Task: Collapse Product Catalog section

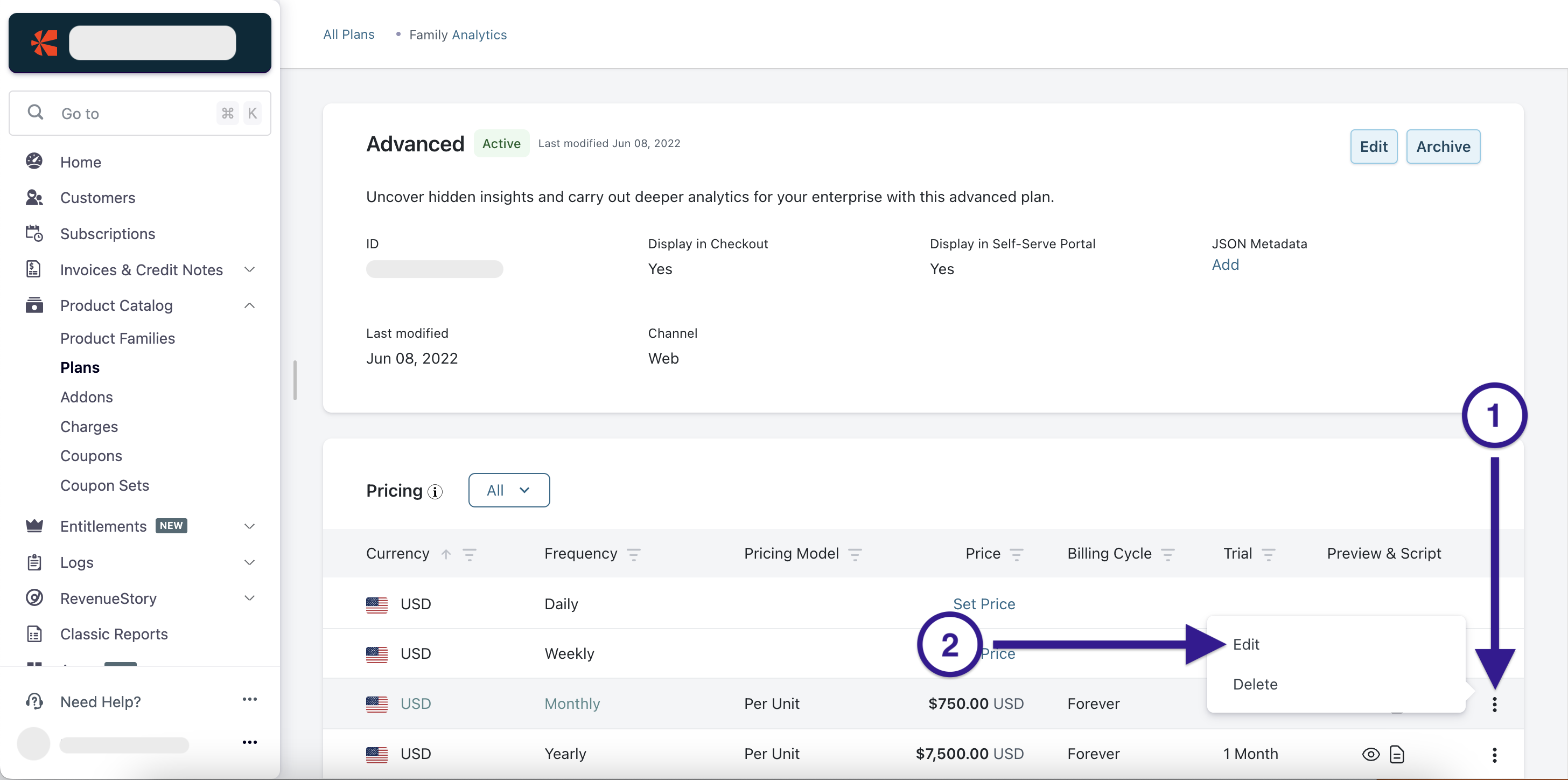Action: 249,305
